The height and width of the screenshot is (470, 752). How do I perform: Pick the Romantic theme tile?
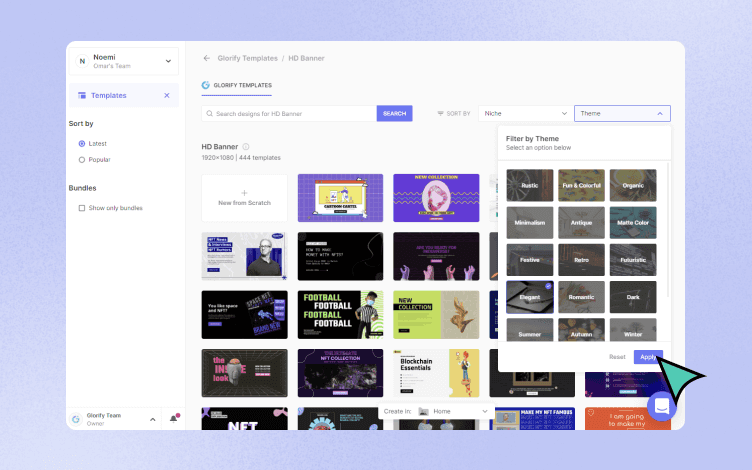(x=581, y=297)
